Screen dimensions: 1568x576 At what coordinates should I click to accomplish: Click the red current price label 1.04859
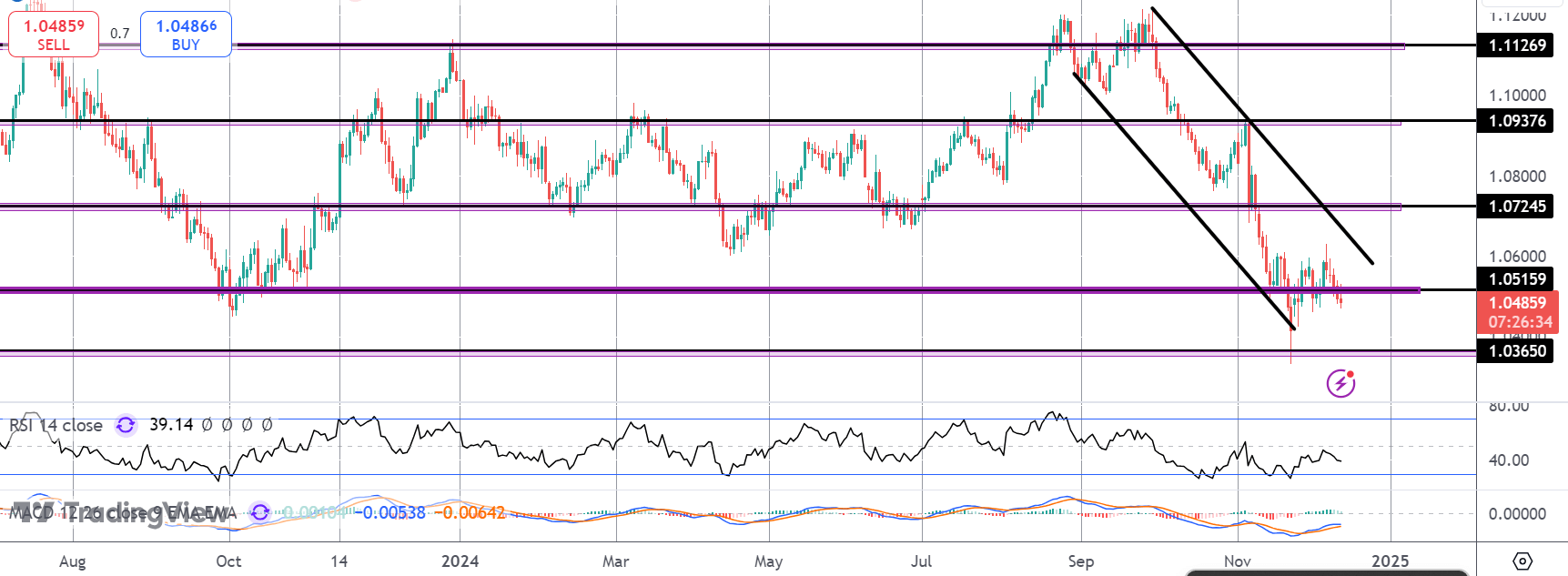coord(1517,302)
